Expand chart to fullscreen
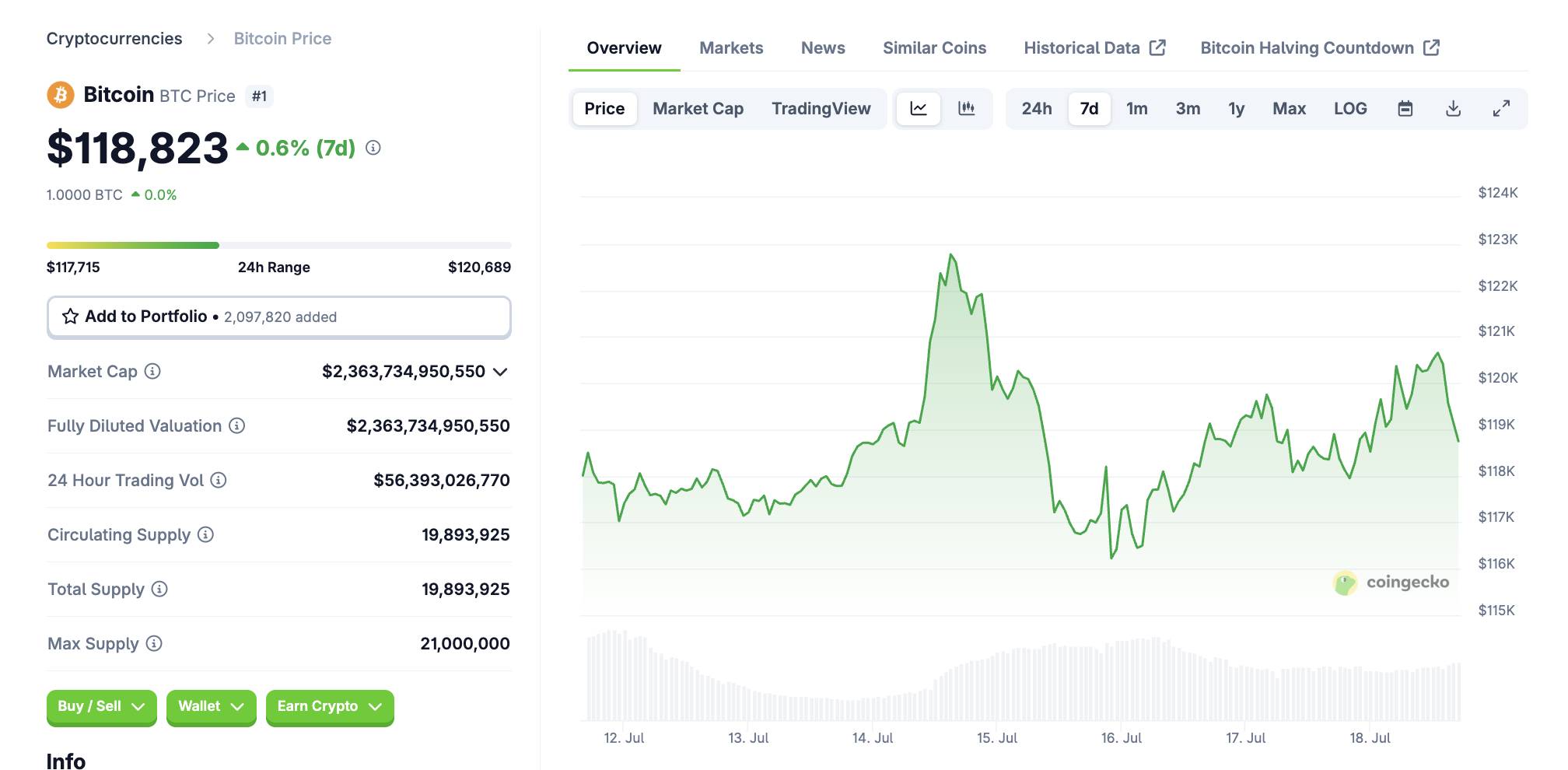1568x770 pixels. click(x=1501, y=109)
